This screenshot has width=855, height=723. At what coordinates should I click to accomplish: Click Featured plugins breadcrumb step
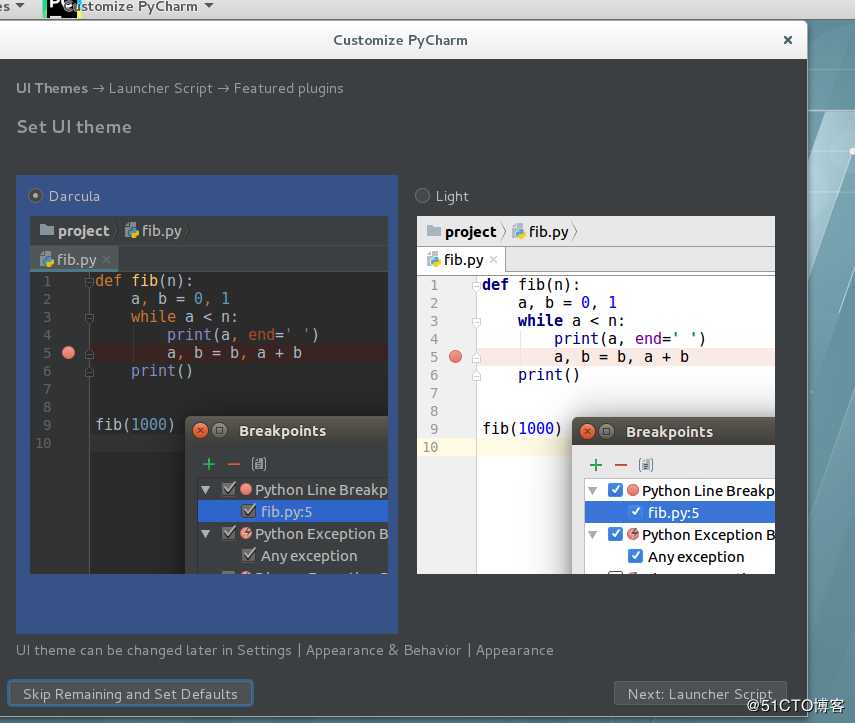(288, 88)
